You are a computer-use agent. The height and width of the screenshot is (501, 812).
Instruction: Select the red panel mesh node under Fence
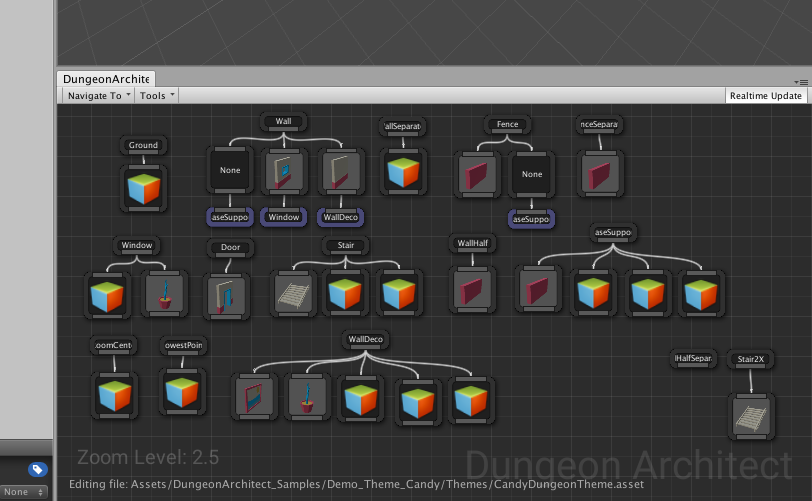click(x=477, y=175)
